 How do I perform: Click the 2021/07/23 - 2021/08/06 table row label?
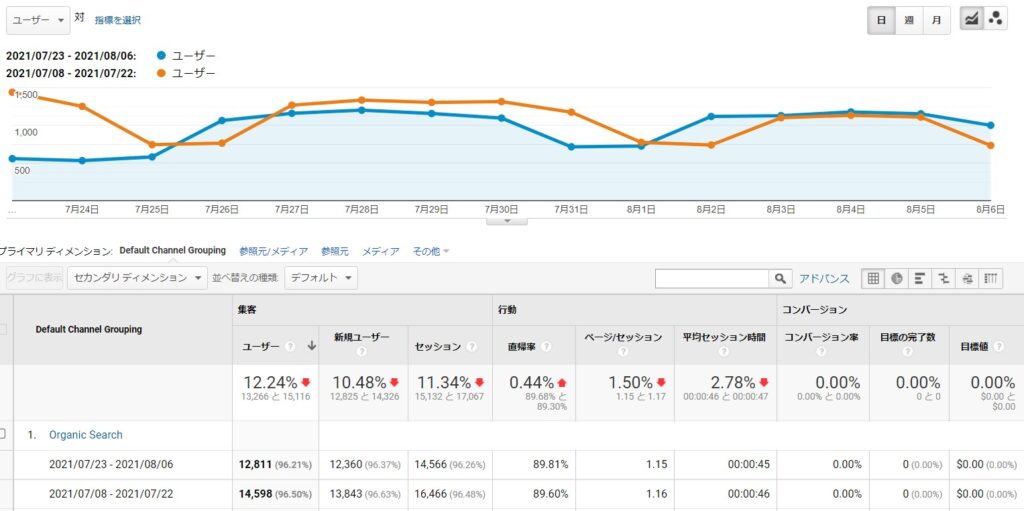point(111,465)
